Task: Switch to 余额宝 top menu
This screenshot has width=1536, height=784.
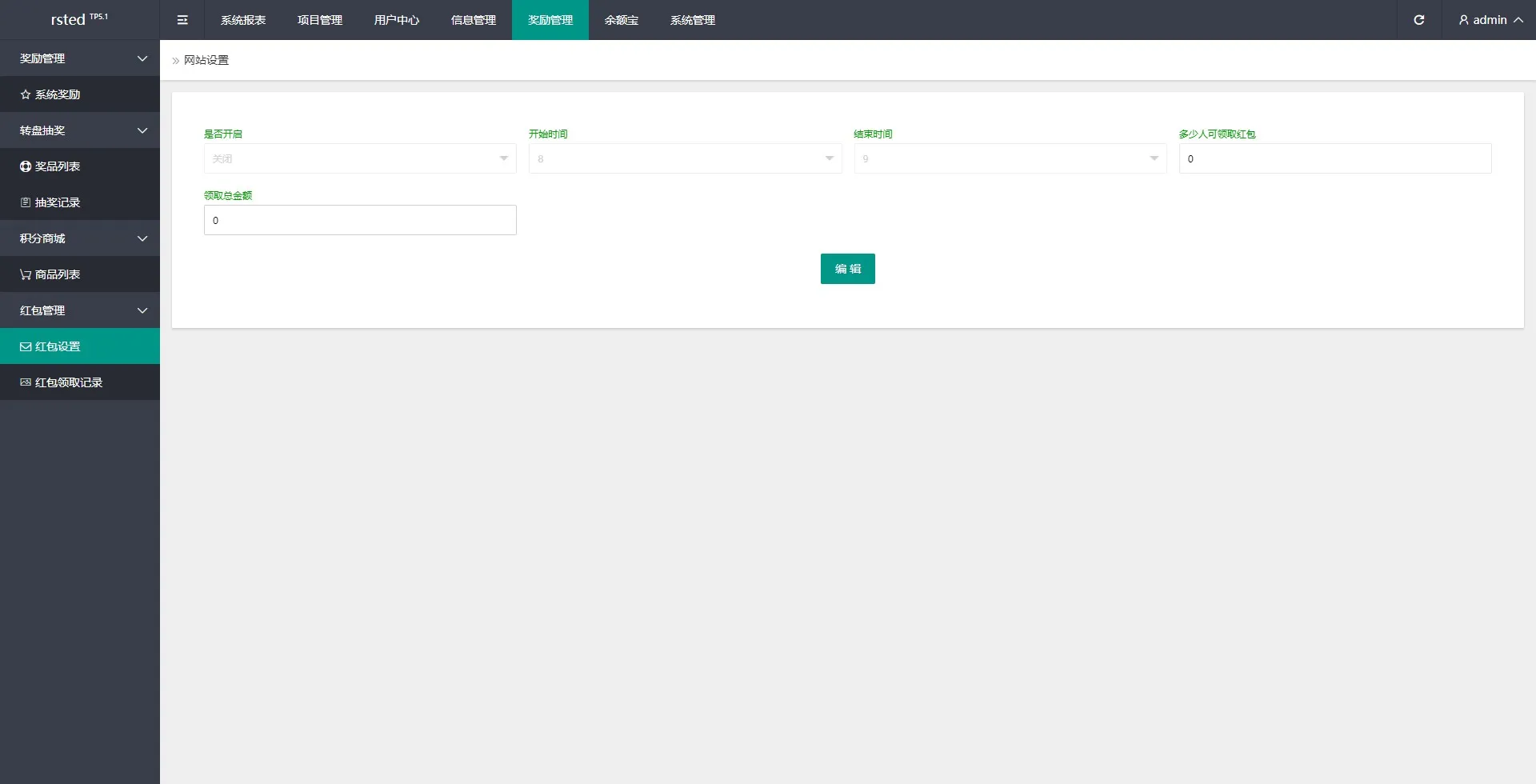Action: pos(622,20)
